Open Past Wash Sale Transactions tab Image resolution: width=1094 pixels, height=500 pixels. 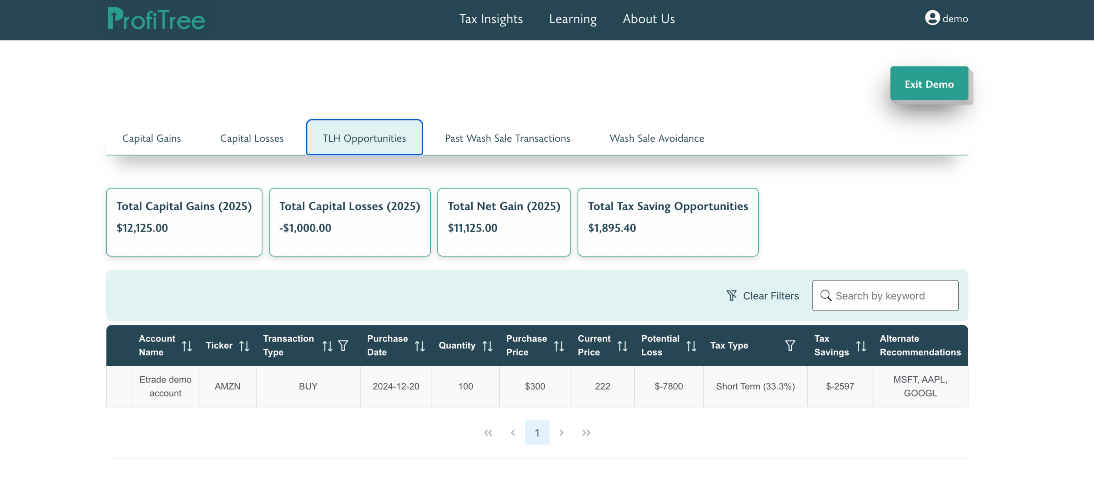[508, 138]
